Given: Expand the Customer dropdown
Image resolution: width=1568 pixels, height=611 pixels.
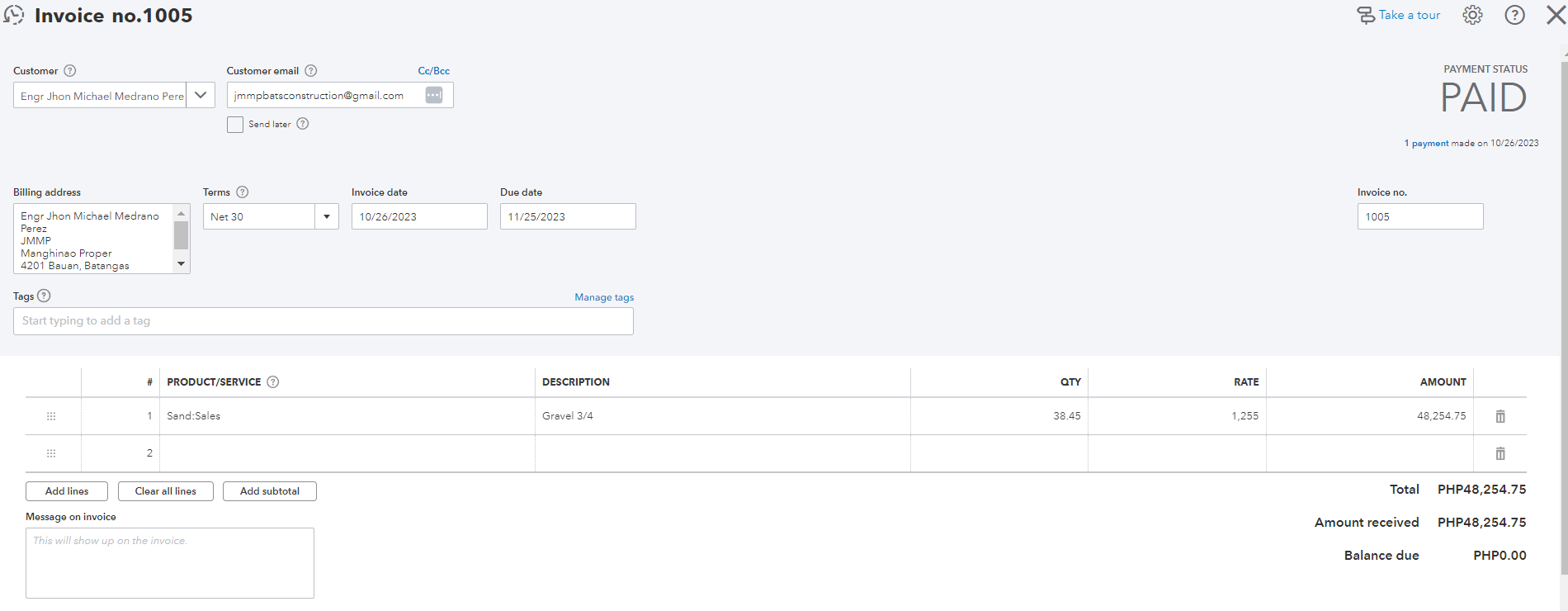Looking at the screenshot, I should (201, 96).
